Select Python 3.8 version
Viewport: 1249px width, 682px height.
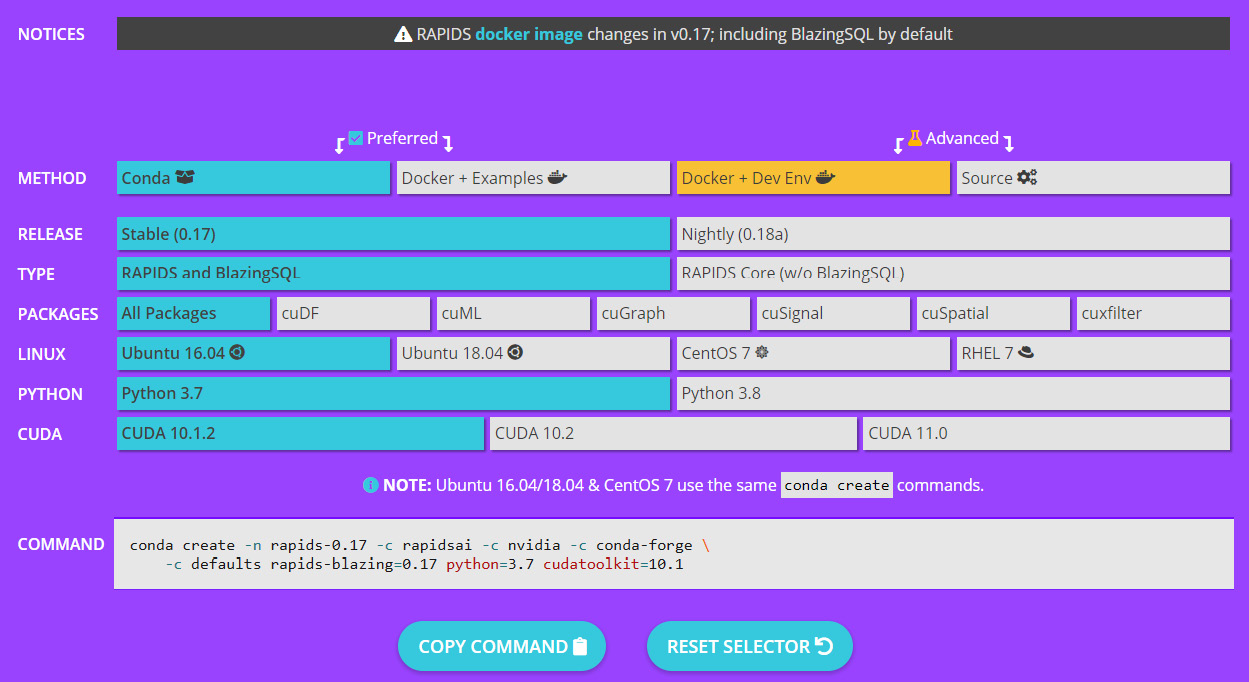tap(953, 394)
